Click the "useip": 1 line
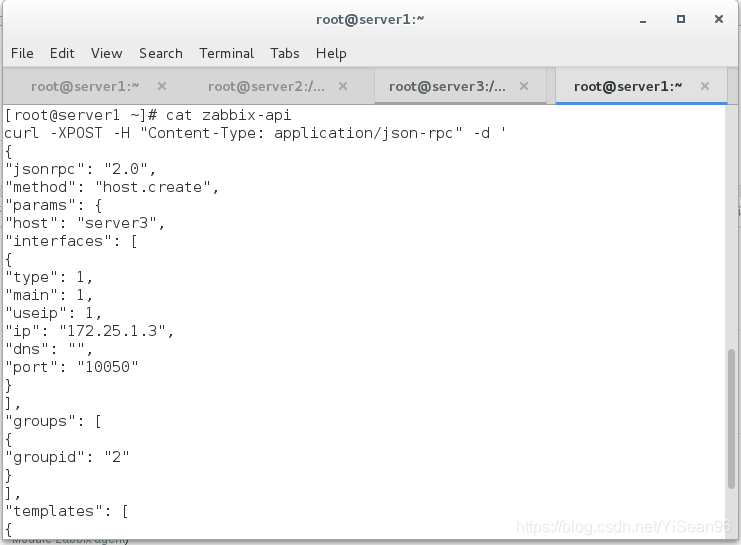This screenshot has width=741, height=545. [53, 313]
